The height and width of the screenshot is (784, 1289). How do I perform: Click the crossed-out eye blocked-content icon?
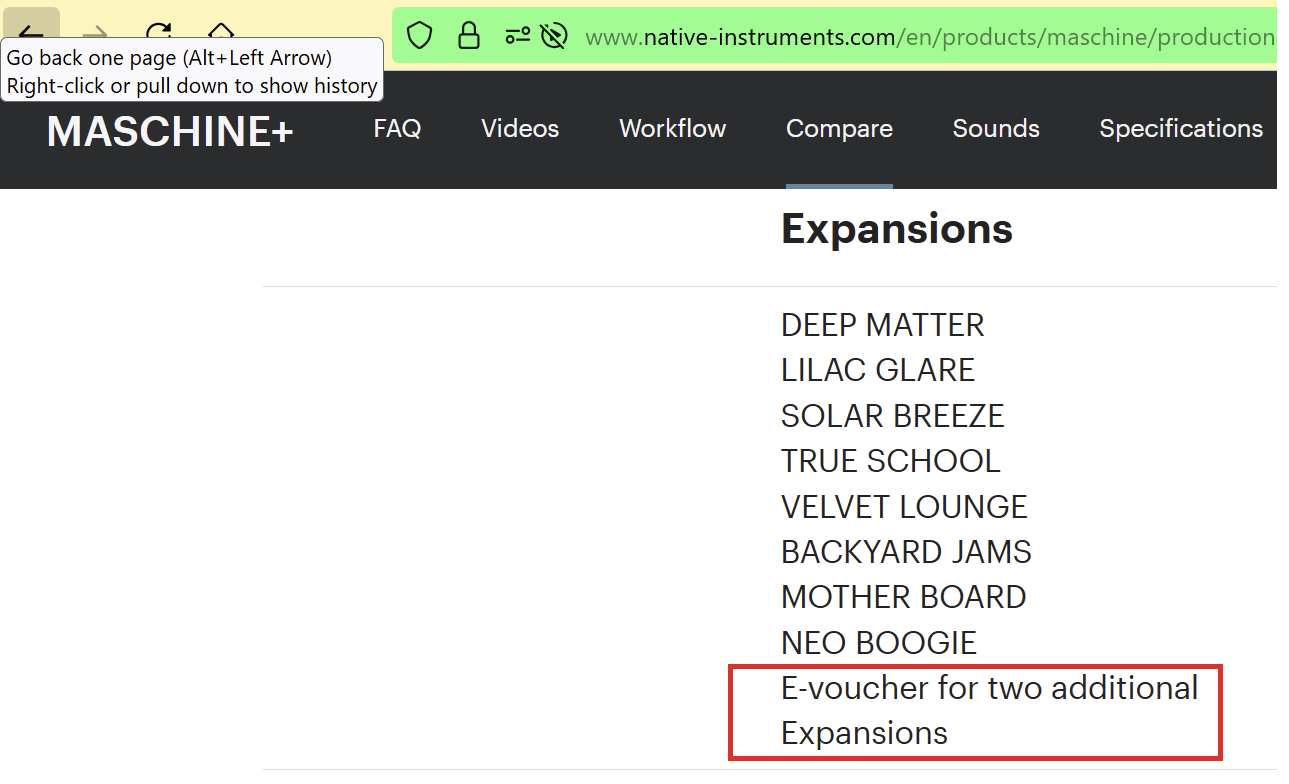pos(553,37)
